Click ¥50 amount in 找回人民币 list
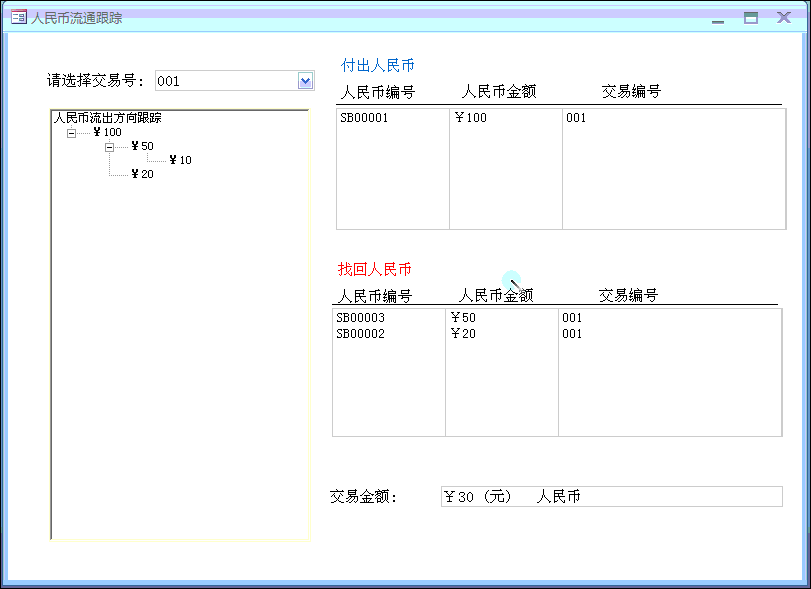 point(463,318)
